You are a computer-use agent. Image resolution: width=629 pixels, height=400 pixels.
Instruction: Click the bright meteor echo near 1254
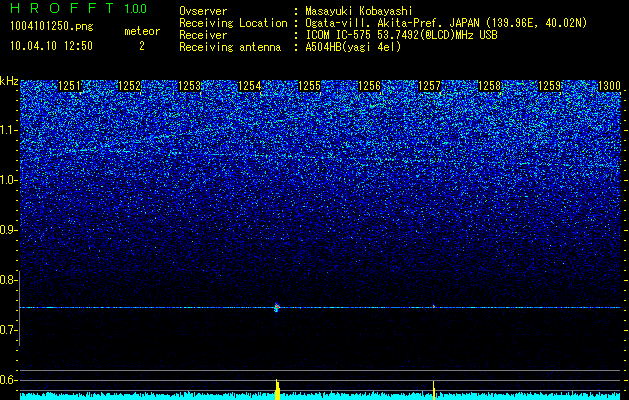click(276, 307)
